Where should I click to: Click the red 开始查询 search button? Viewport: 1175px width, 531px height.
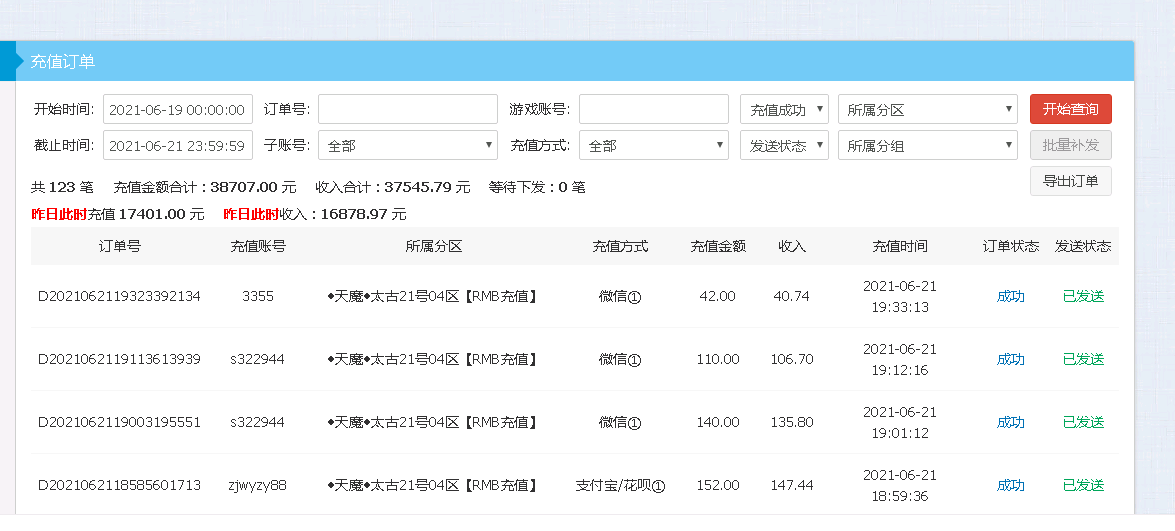(x=1070, y=109)
